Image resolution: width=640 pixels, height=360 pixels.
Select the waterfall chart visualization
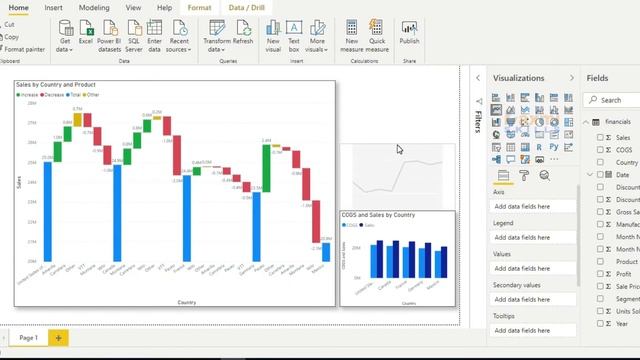pyautogui.click(x=496, y=122)
